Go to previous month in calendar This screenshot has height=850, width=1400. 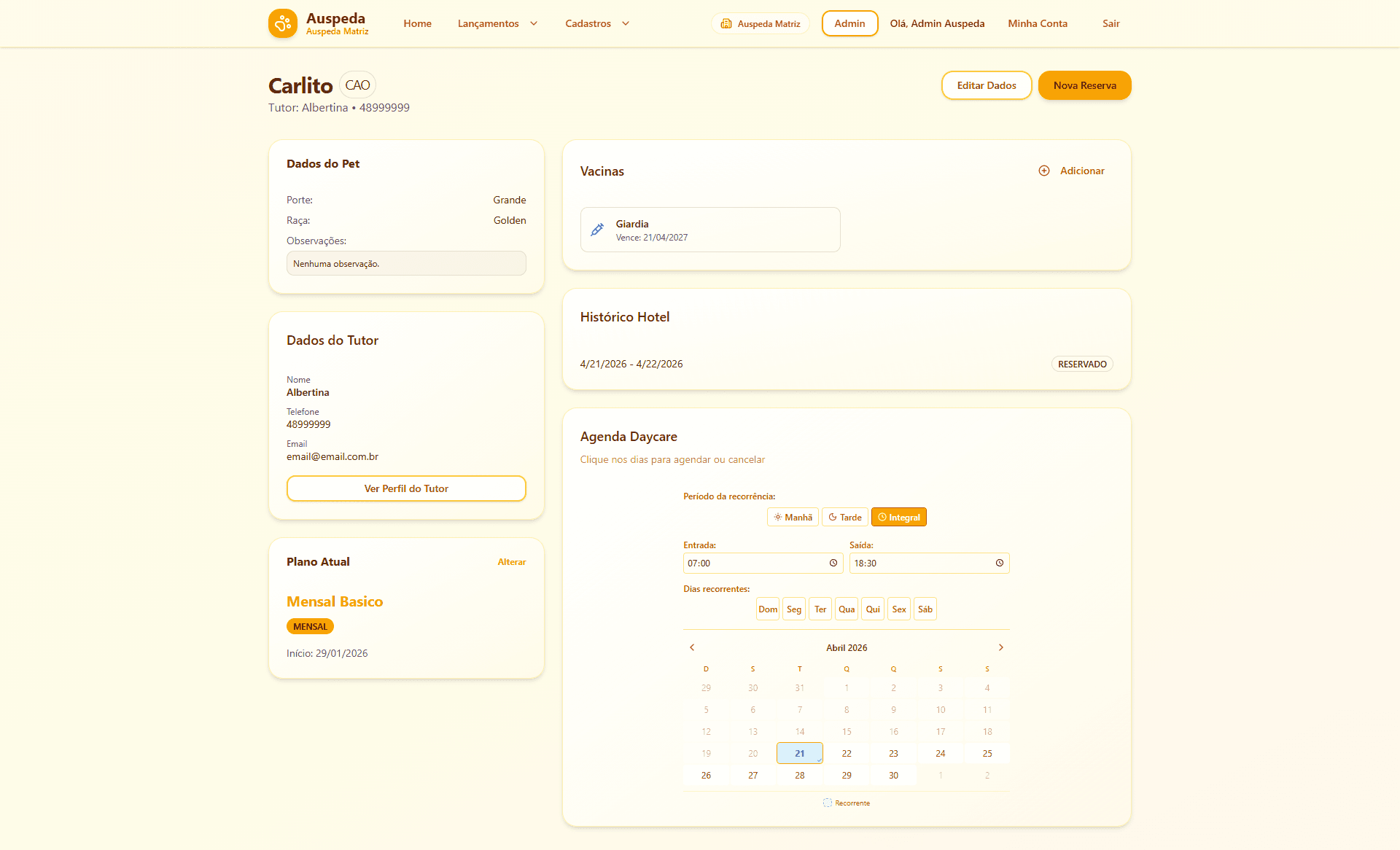[692, 647]
